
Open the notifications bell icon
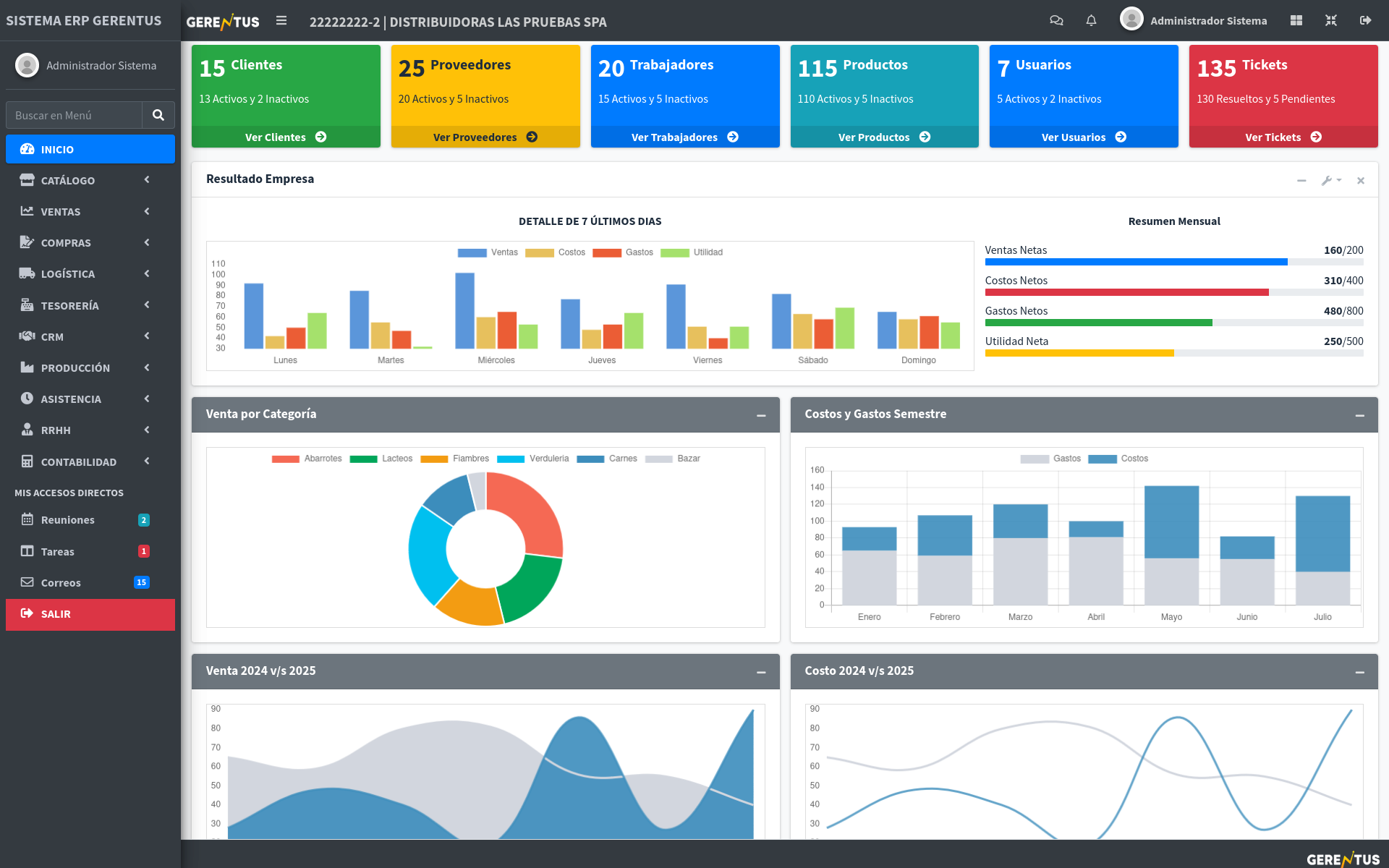[1091, 21]
